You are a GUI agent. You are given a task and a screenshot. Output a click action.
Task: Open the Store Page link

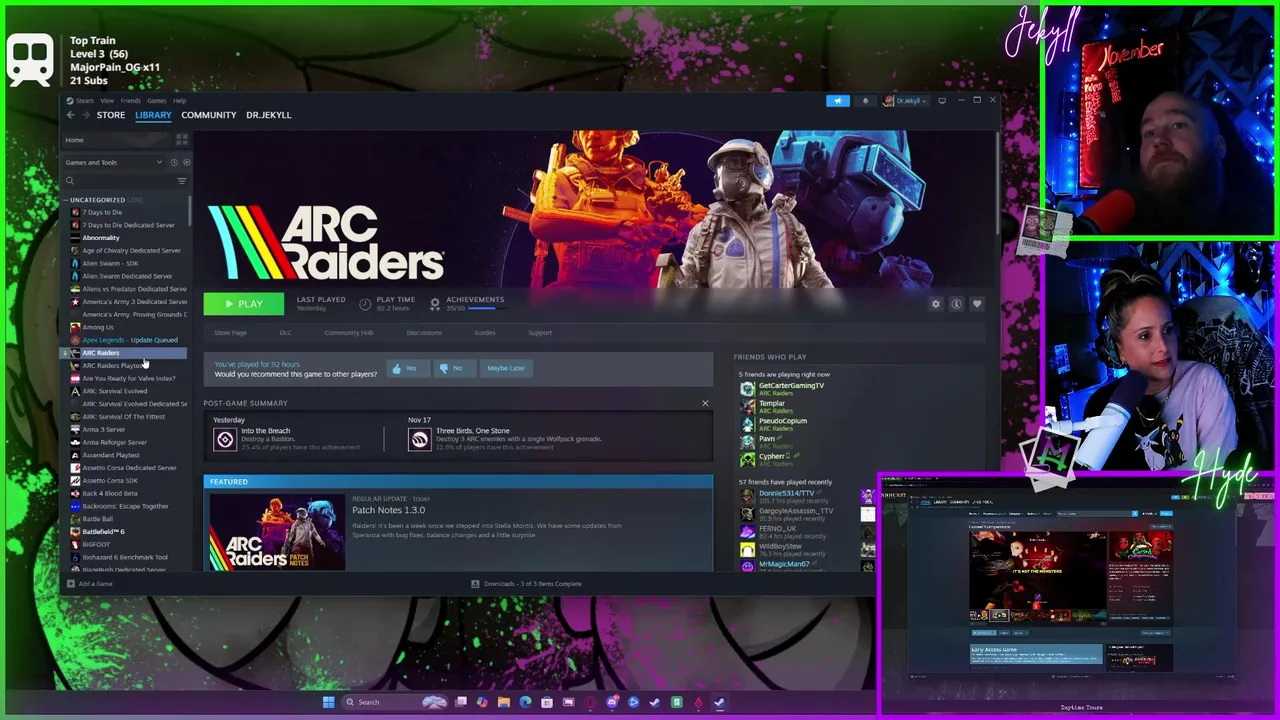point(230,333)
